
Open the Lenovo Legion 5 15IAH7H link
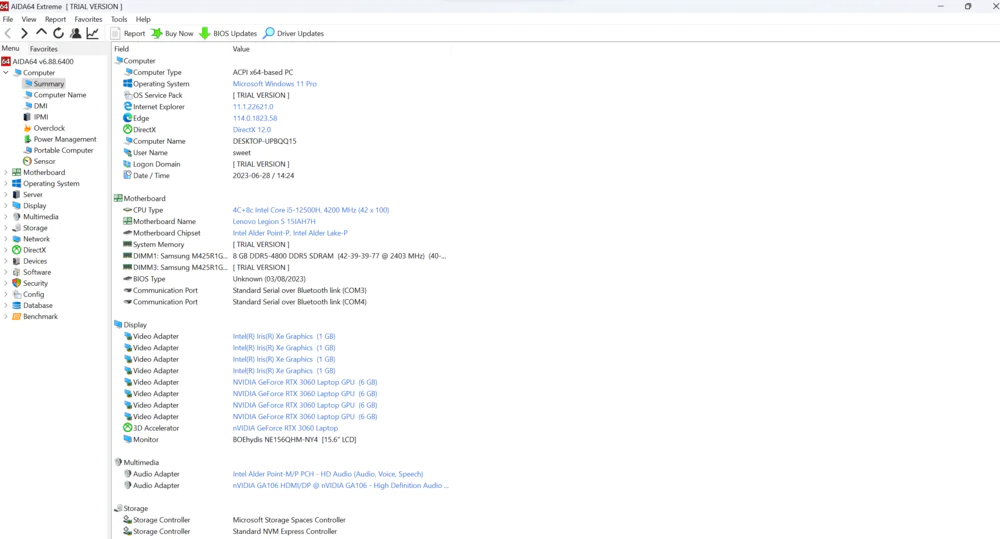[x=274, y=221]
